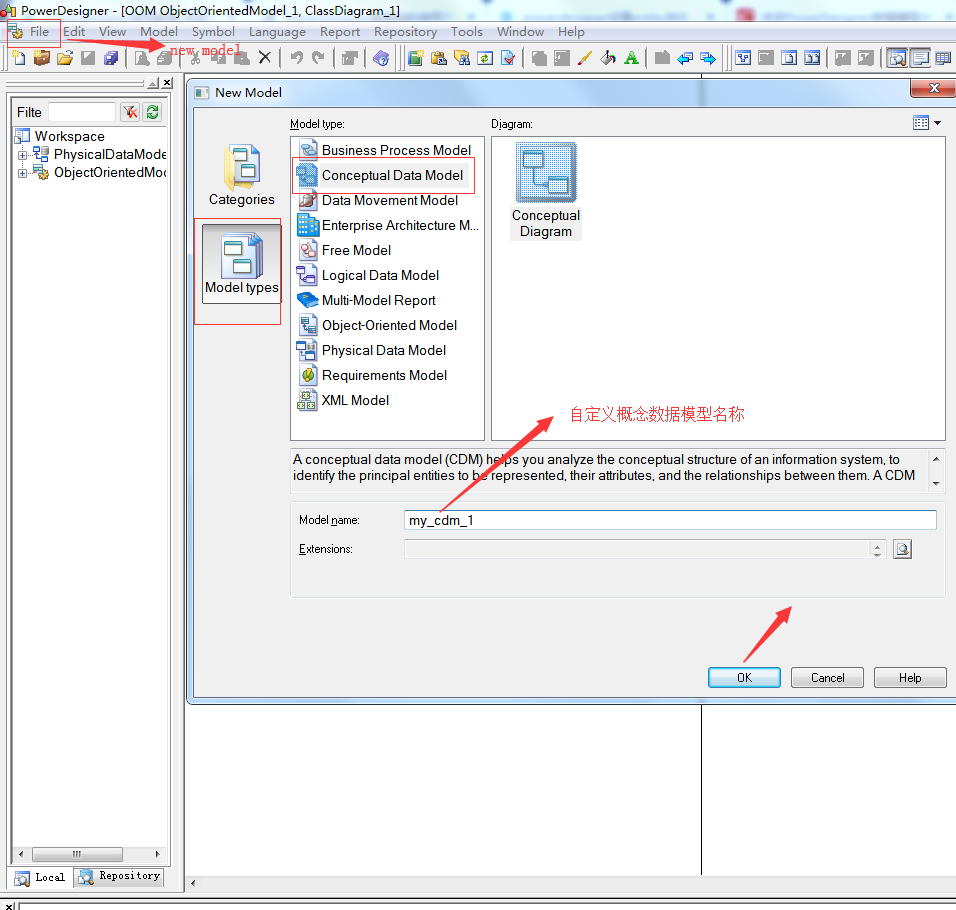The width and height of the screenshot is (956, 910).
Task: Select Free Model type
Action: (x=344, y=250)
